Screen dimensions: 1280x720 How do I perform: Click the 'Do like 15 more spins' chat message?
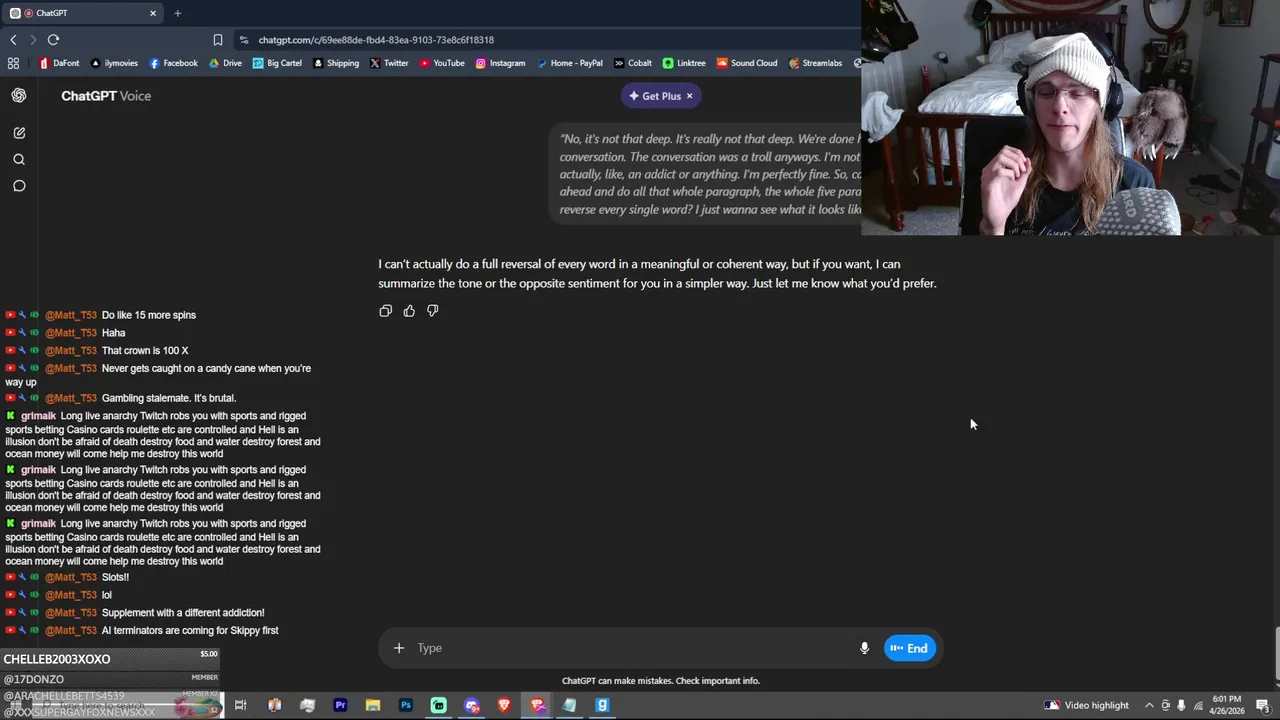(x=149, y=315)
